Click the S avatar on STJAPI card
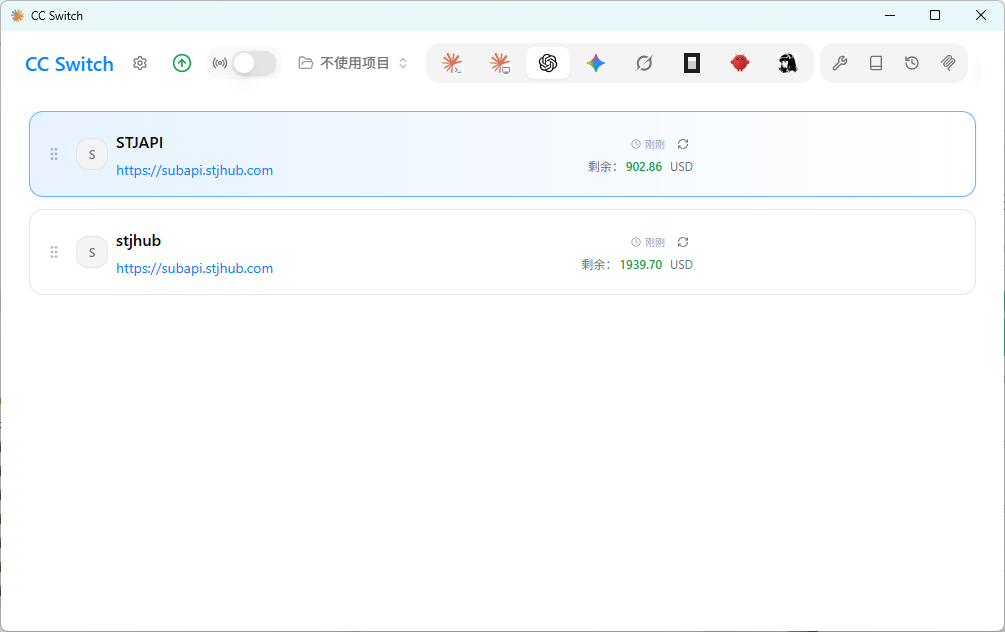Image resolution: width=1005 pixels, height=632 pixels. [92, 154]
